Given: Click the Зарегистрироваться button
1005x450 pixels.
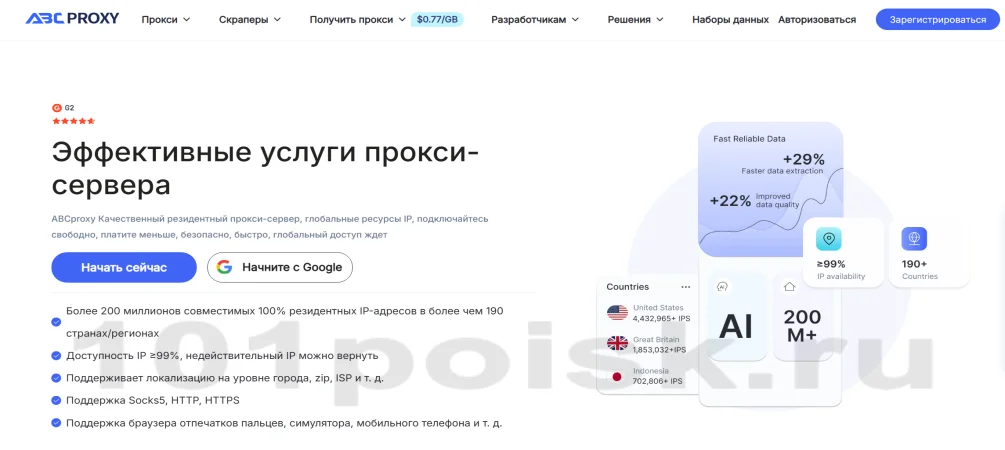Looking at the screenshot, I should tap(937, 20).
